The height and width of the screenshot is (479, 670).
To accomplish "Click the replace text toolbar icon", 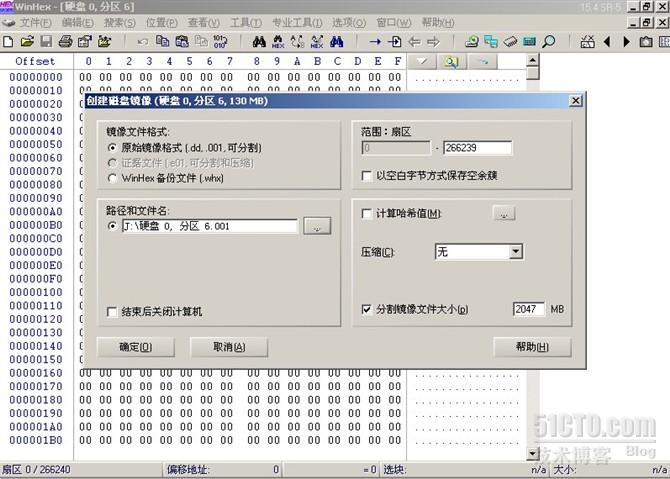I will (297, 41).
